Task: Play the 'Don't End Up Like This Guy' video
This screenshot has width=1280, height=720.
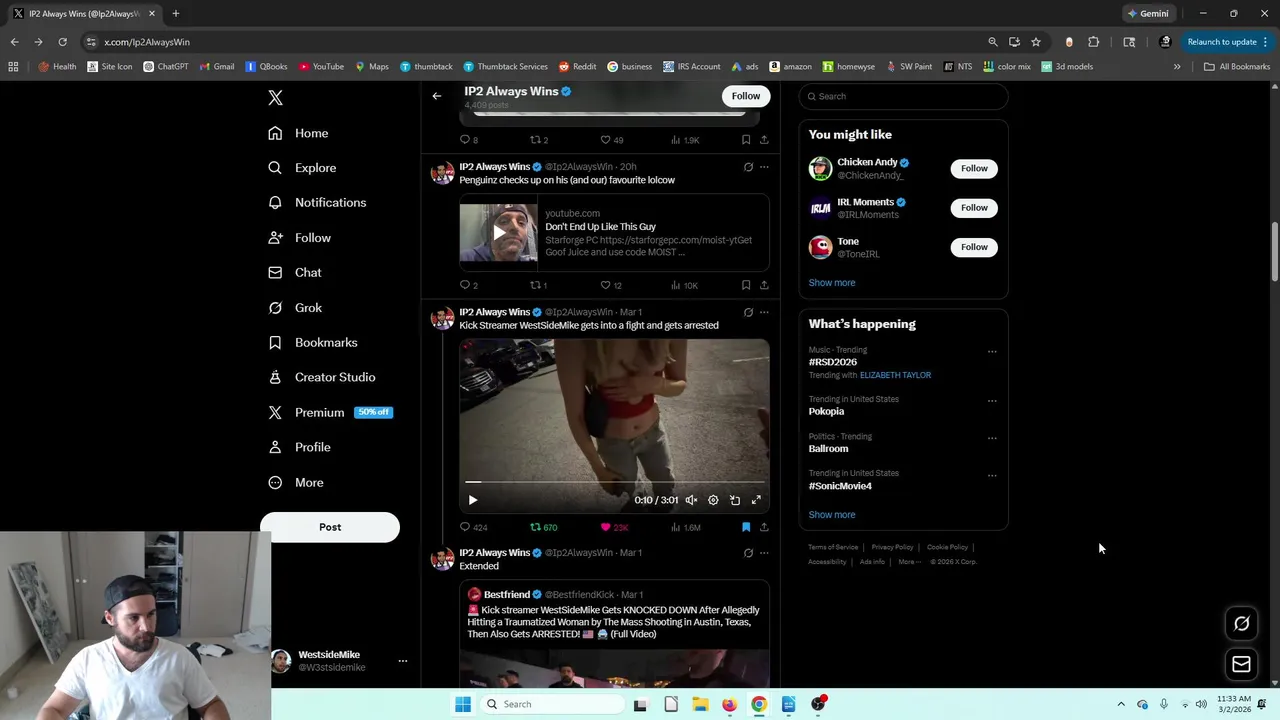Action: 498,233
